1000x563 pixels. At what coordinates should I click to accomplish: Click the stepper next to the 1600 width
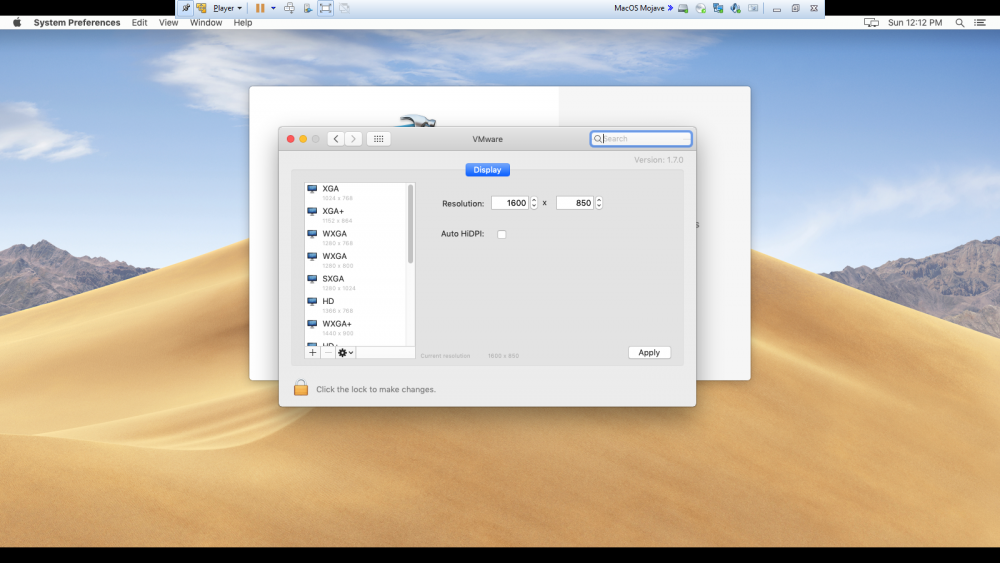click(534, 203)
